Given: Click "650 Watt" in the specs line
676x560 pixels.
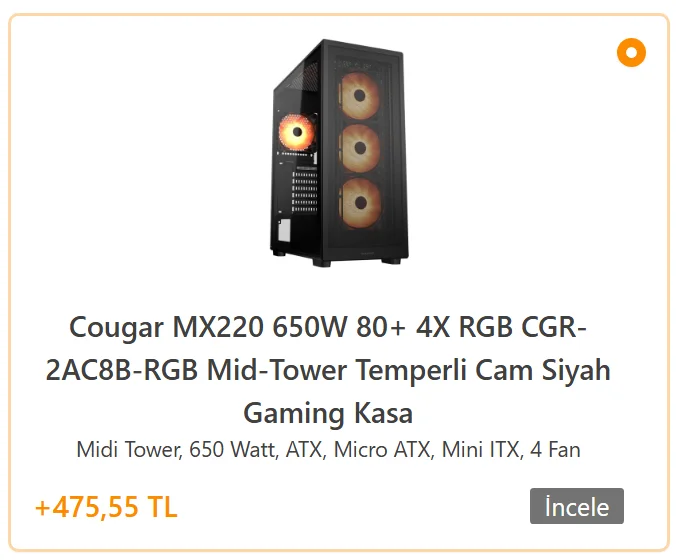Looking at the screenshot, I should click(232, 450).
